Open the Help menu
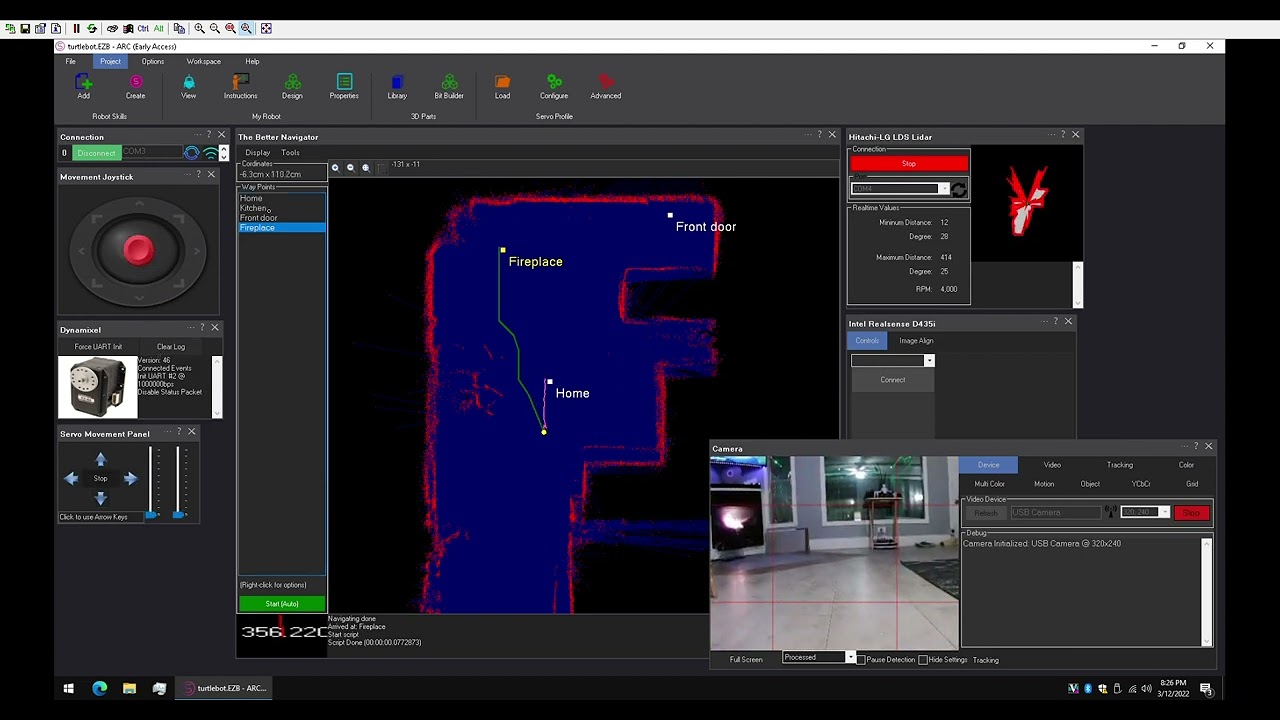 point(252,61)
